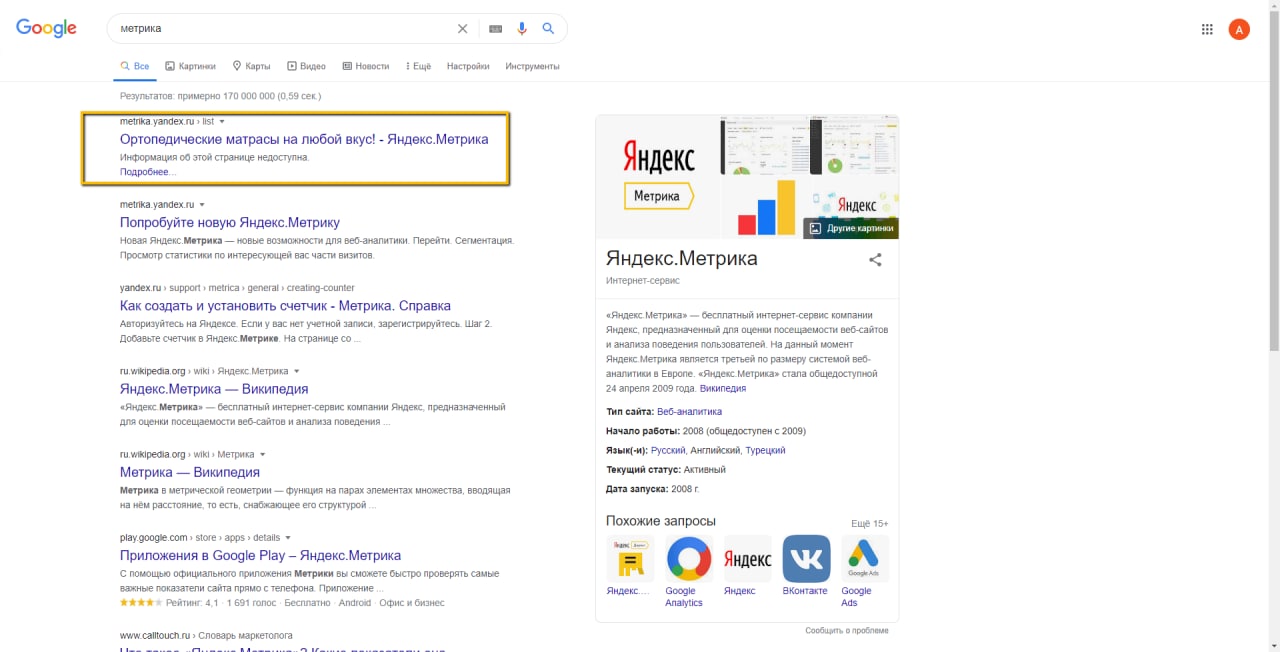This screenshot has height=652, width=1280.
Task: Click Википедия link in panel description
Action: click(x=723, y=388)
